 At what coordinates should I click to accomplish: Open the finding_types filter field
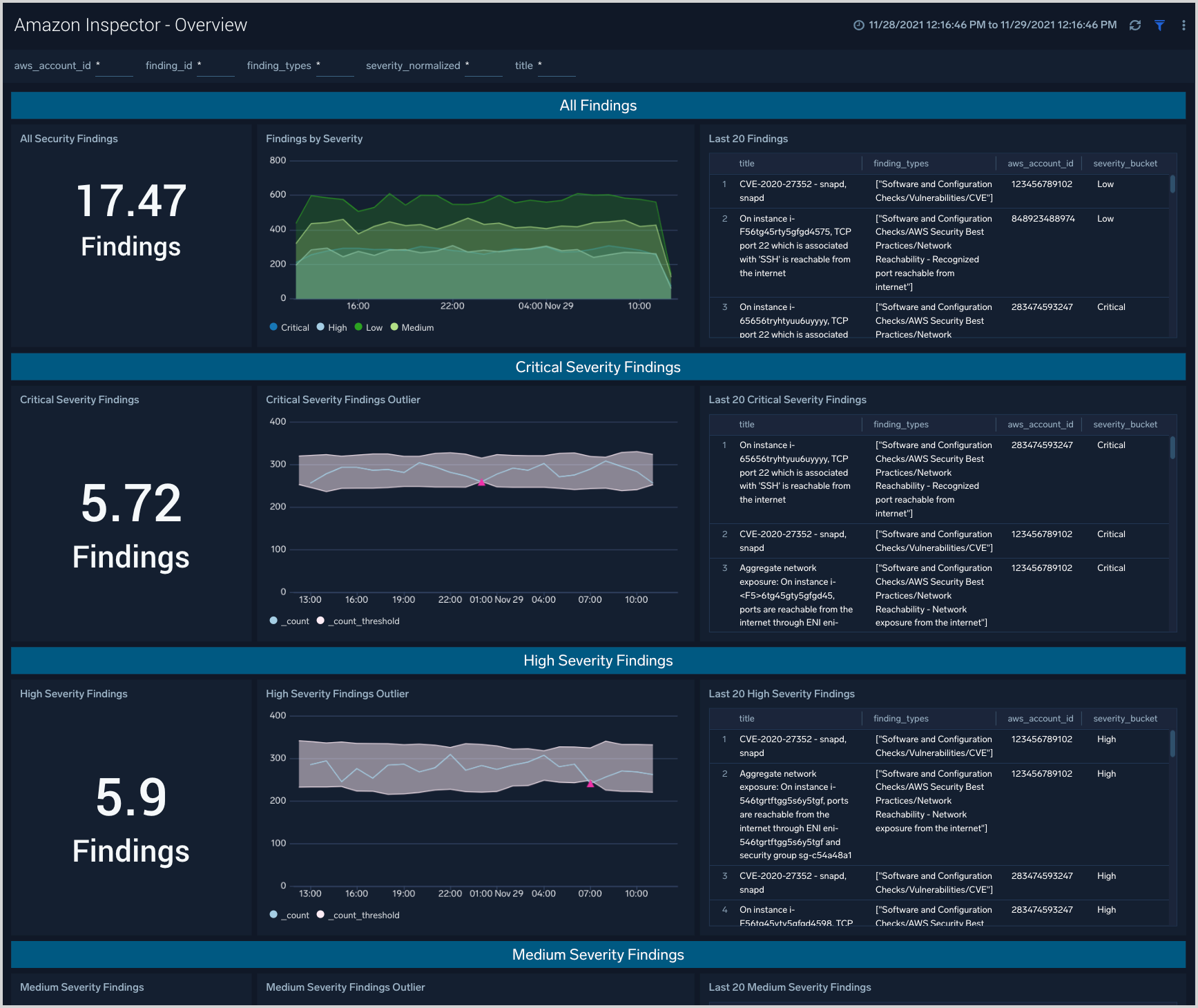pos(335,66)
